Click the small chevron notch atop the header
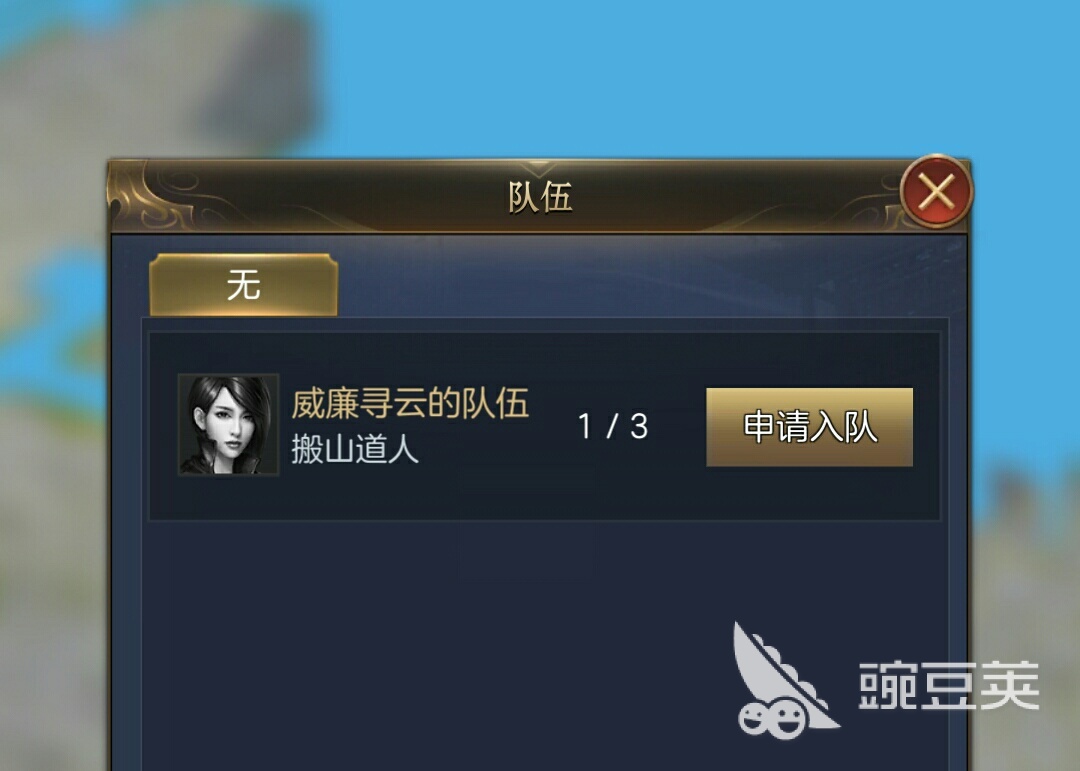The height and width of the screenshot is (771, 1080). (x=539, y=168)
